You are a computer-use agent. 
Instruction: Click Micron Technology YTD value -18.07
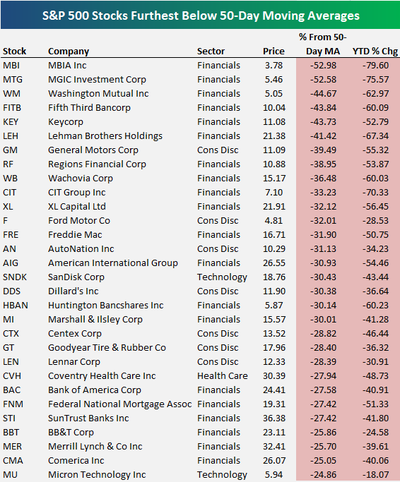[x=376, y=475]
